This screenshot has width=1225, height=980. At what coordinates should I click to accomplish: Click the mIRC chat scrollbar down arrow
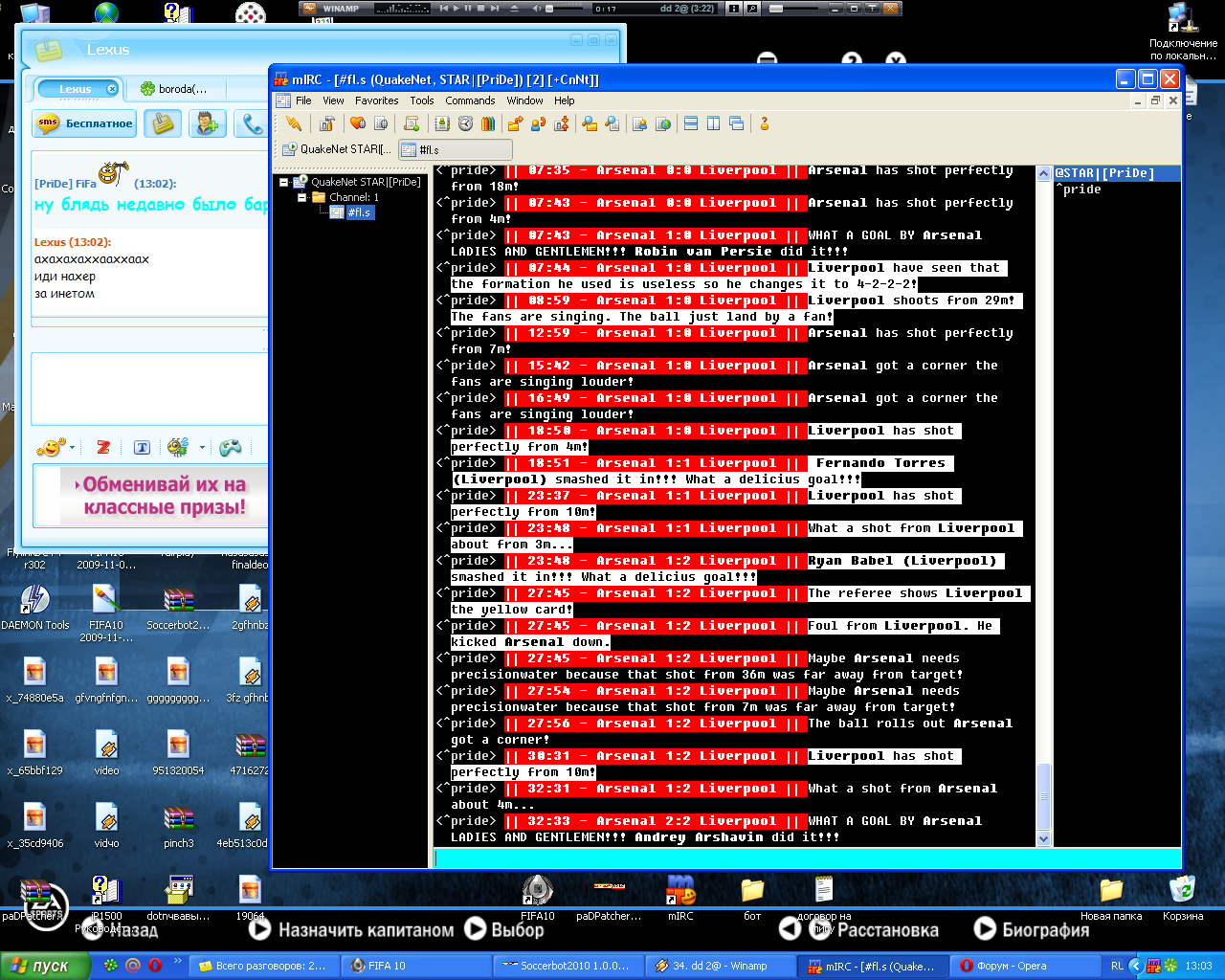[x=1044, y=838]
